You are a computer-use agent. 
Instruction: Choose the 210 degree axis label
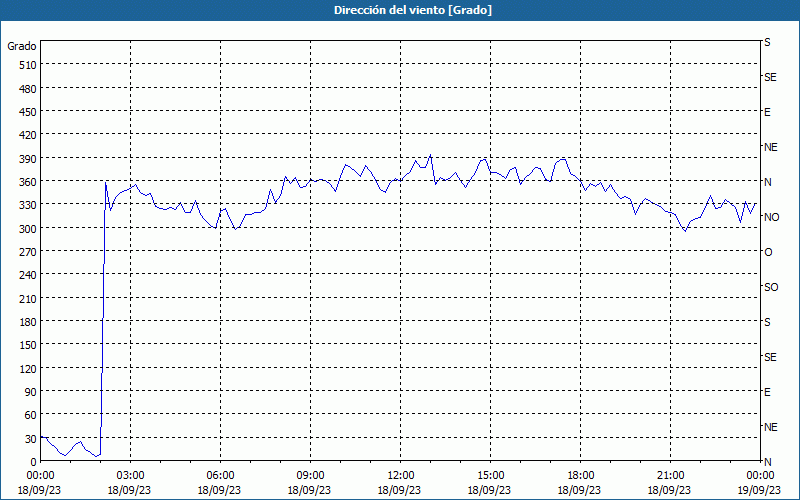point(28,298)
